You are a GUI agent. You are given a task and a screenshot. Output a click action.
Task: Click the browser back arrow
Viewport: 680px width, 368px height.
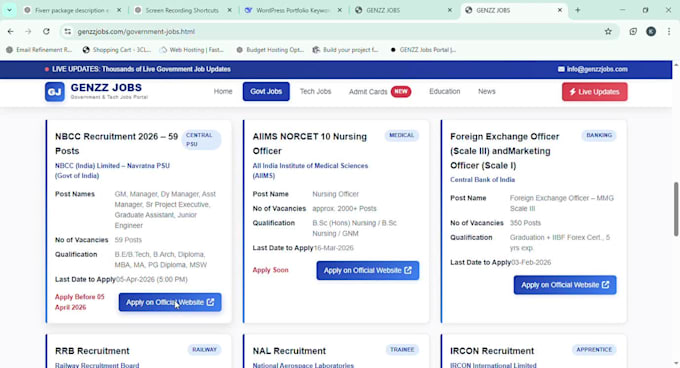[10, 32]
